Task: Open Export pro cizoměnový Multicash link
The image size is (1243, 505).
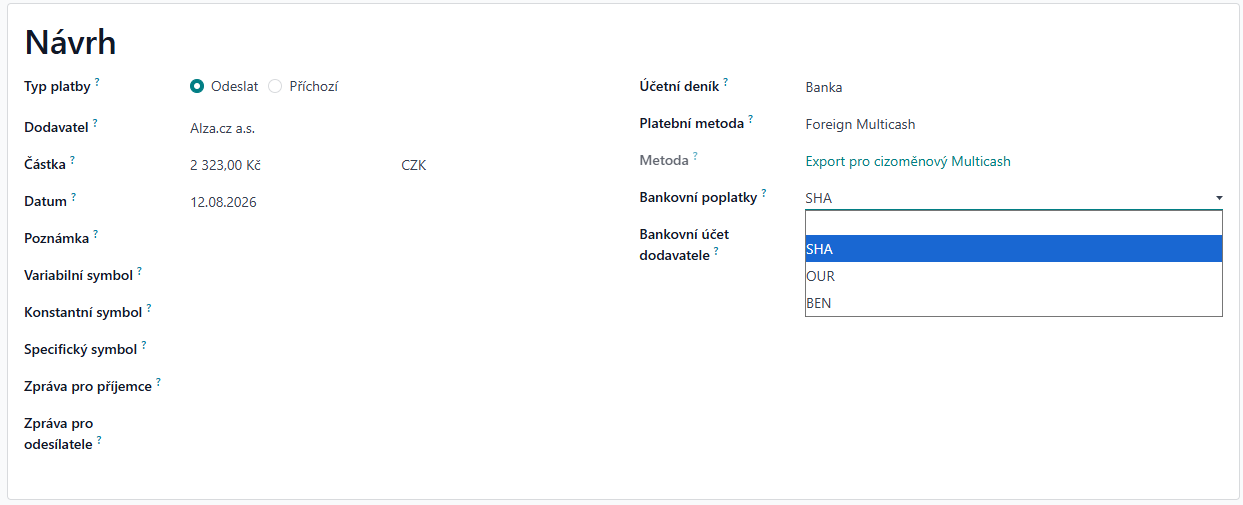Action: 908,161
